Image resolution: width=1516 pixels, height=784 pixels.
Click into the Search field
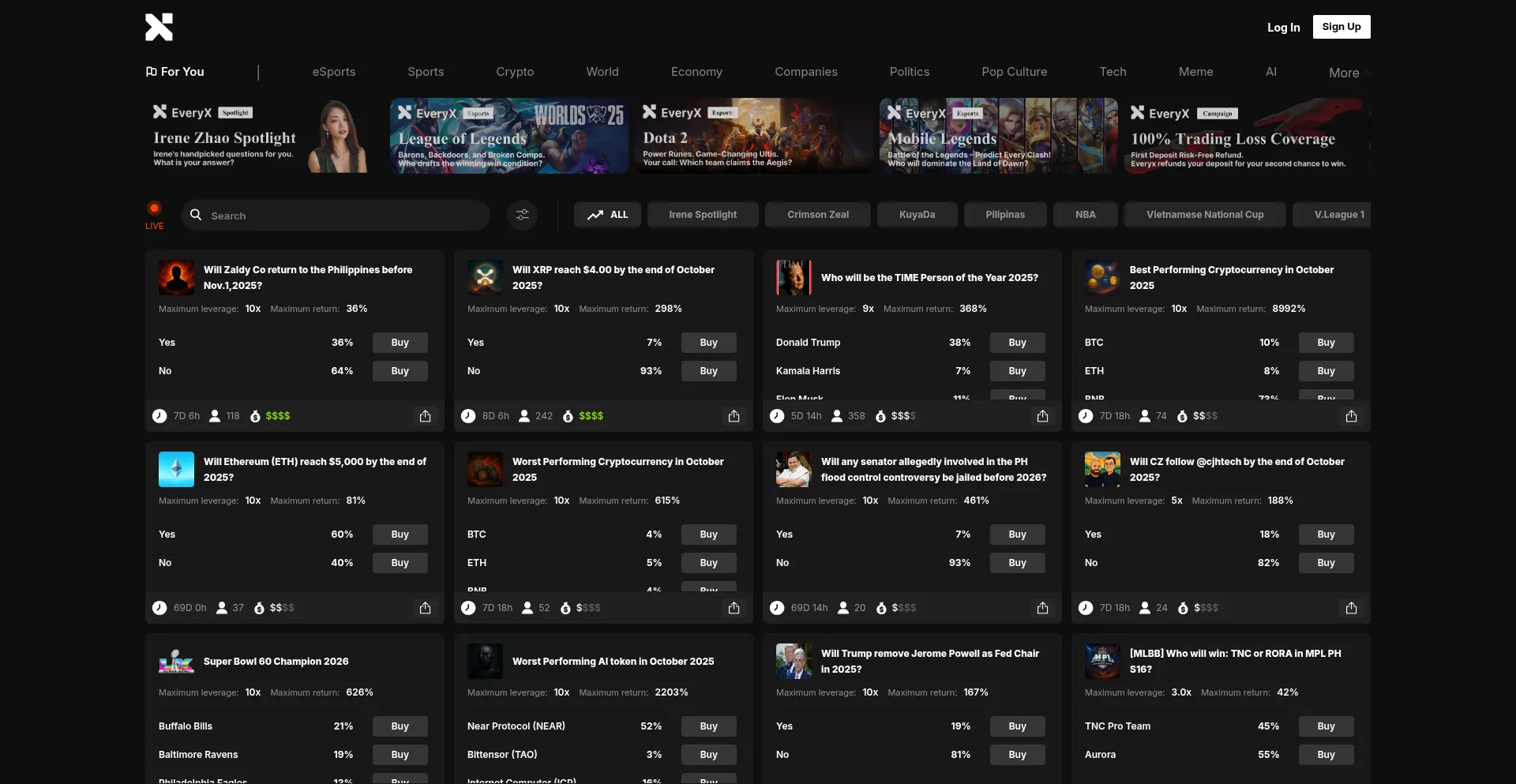340,216
